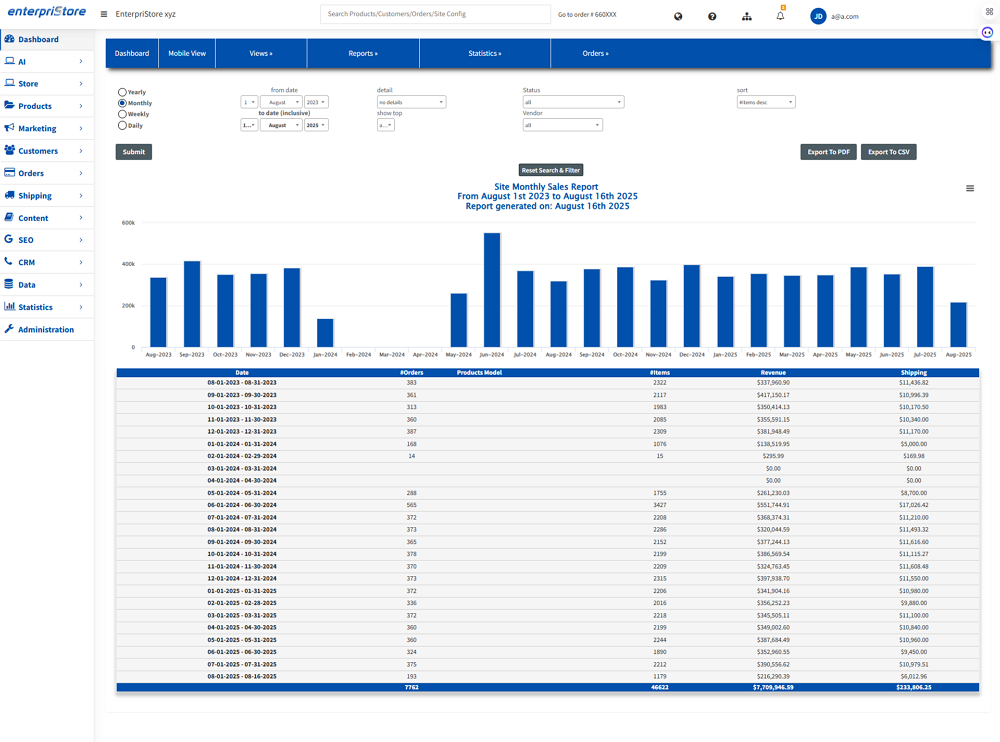
Task: Open the chat bot assistant icon
Action: [987, 33]
